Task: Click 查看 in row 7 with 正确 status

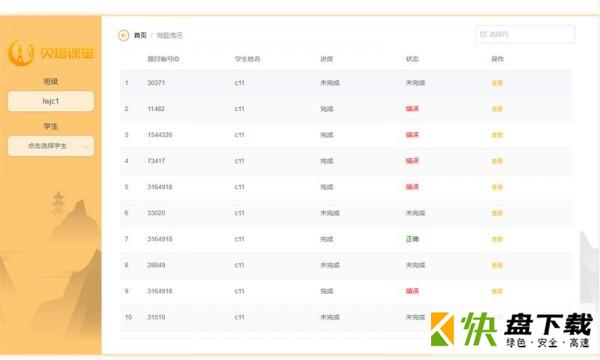Action: (497, 239)
